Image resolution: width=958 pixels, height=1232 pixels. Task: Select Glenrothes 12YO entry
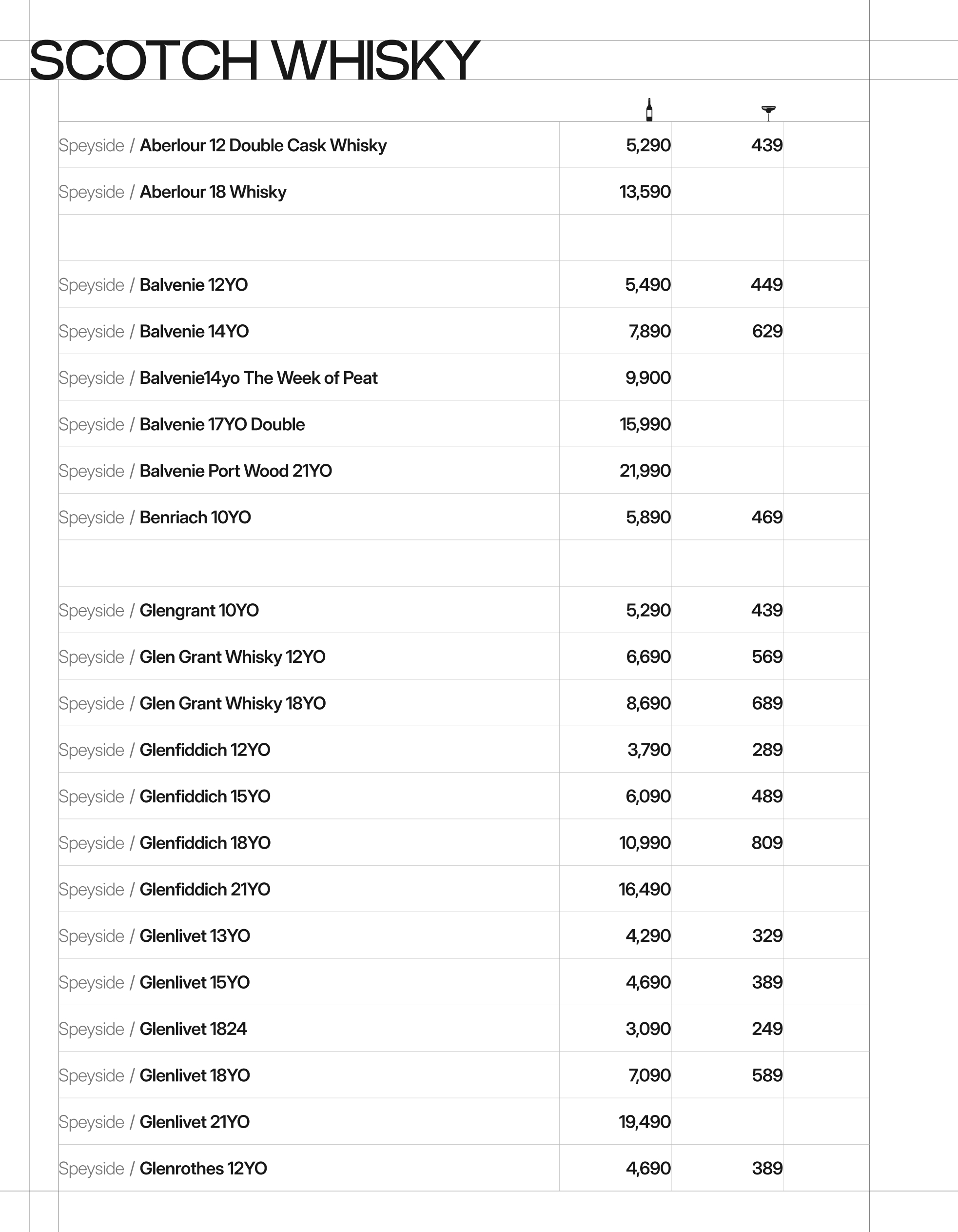click(203, 1168)
